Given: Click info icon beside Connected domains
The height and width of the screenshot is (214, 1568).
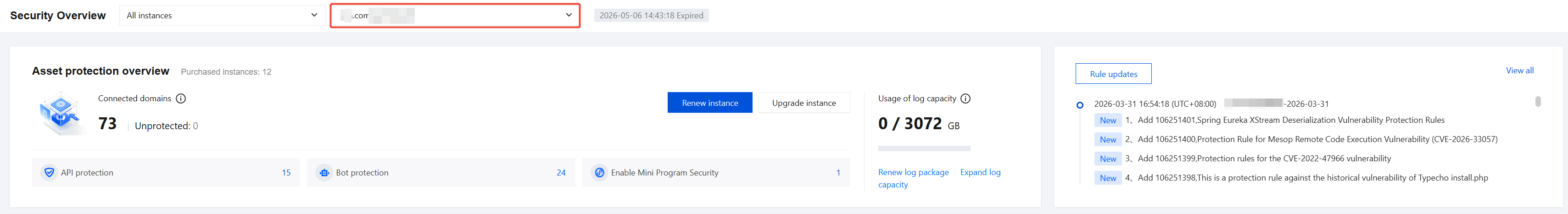Looking at the screenshot, I should [181, 99].
